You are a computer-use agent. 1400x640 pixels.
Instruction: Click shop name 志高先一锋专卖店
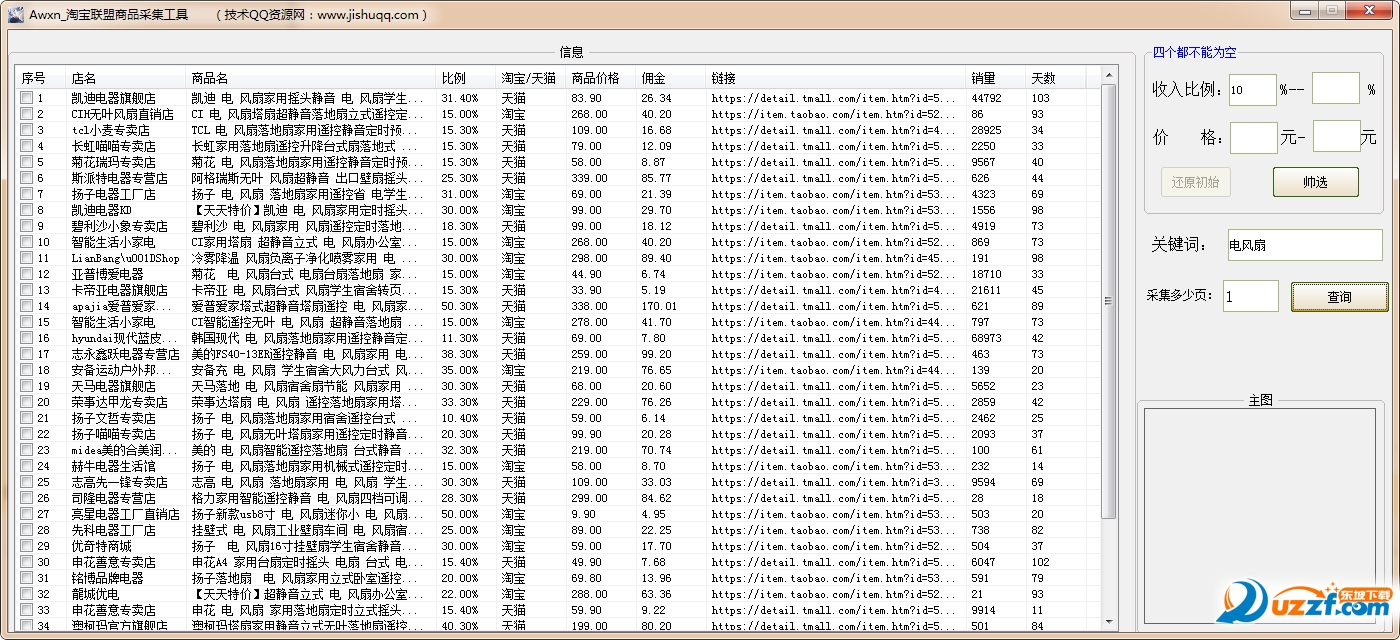pos(119,482)
